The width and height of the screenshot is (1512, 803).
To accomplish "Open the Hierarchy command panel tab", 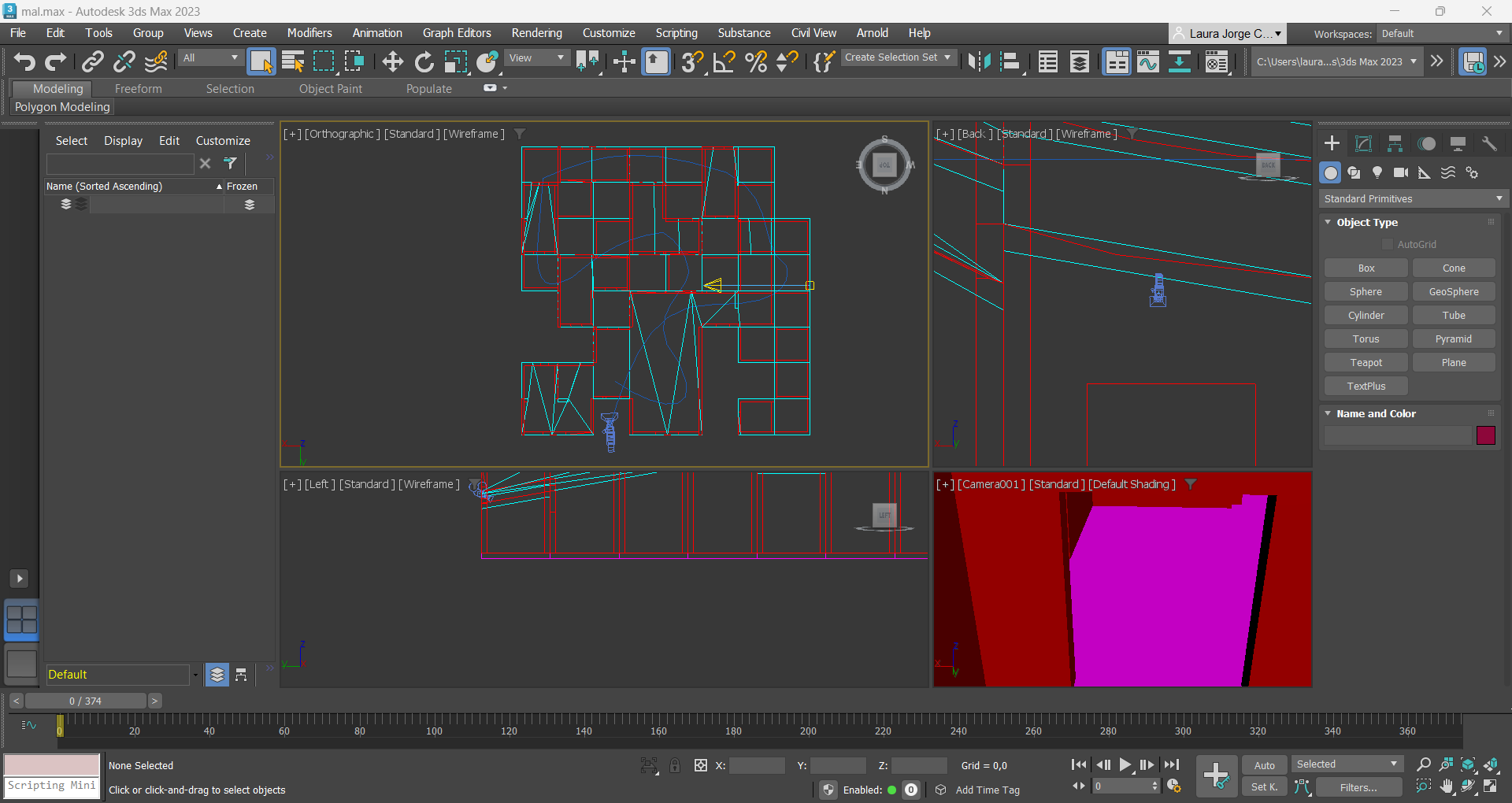I will tap(1395, 143).
